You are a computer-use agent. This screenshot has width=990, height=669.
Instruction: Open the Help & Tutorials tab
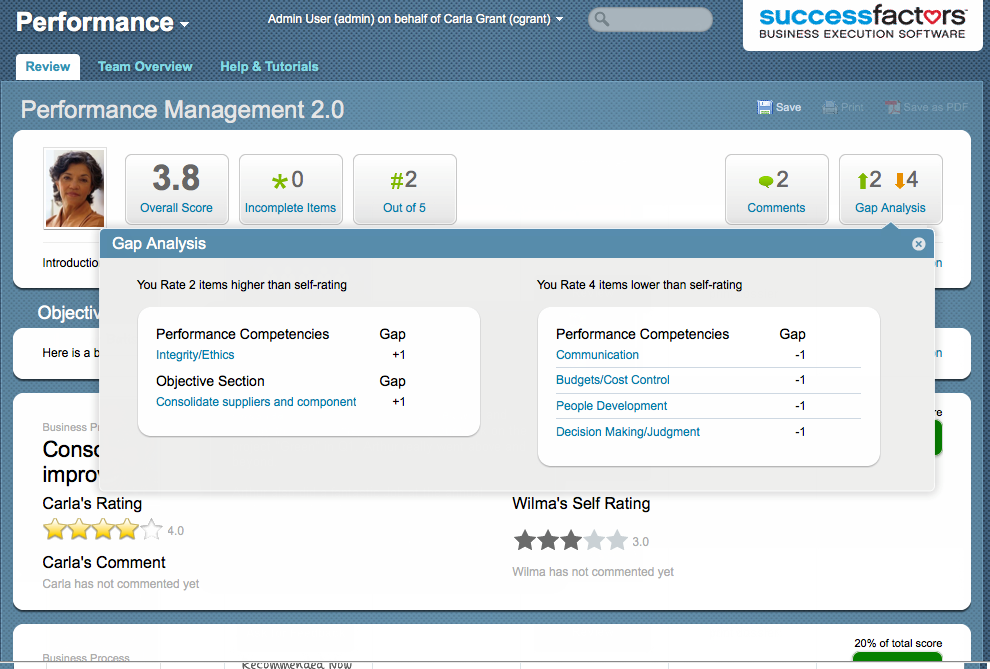[x=269, y=66]
